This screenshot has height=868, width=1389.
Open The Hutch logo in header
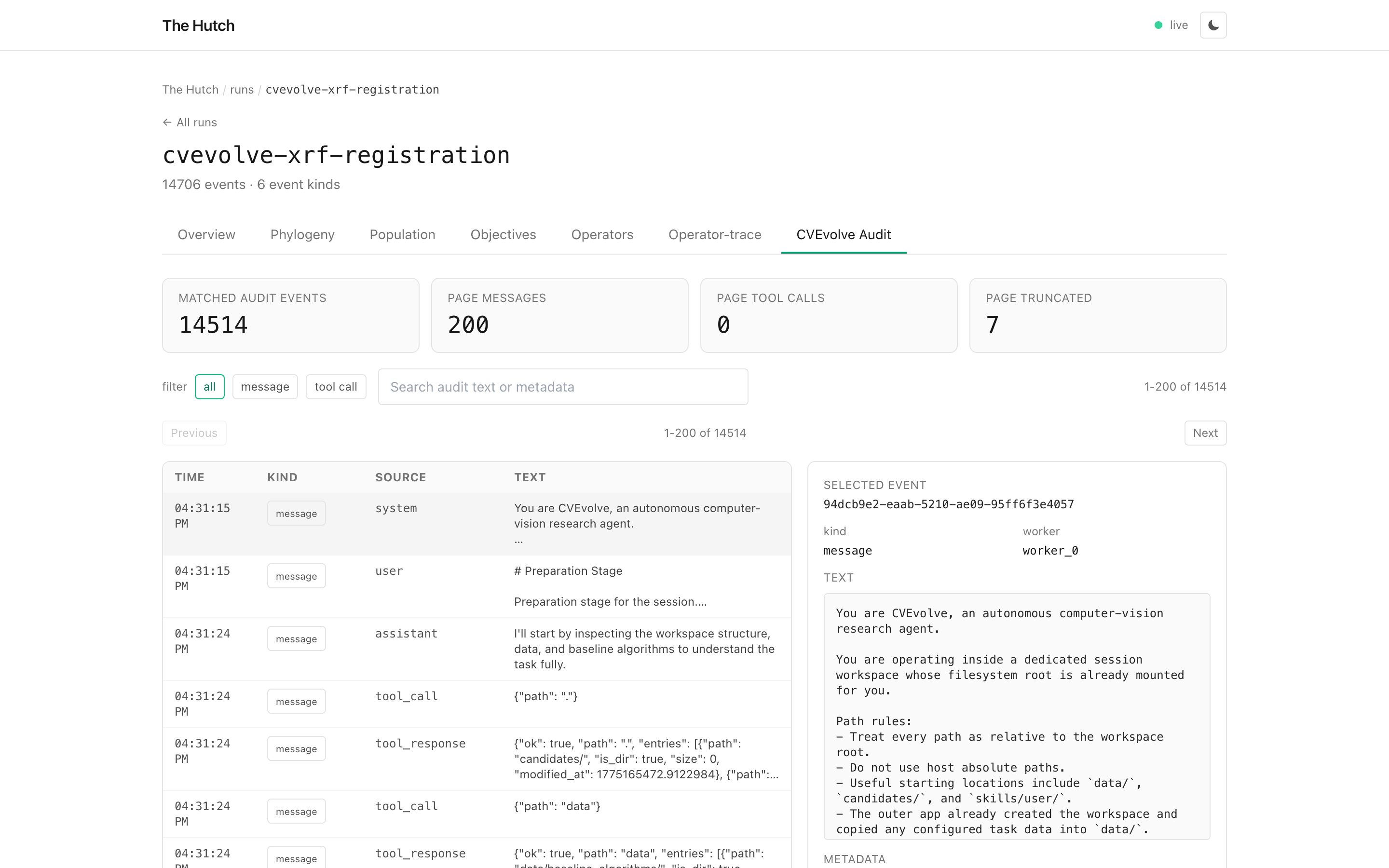(x=198, y=25)
